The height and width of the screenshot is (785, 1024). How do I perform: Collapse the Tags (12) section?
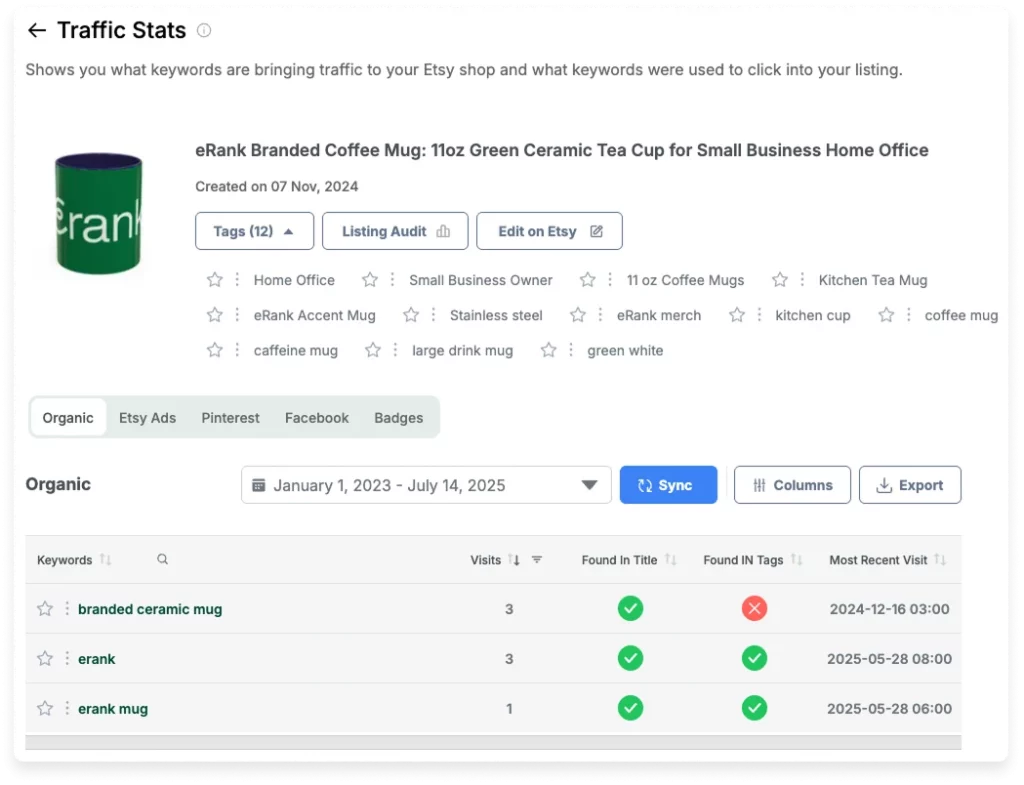tap(254, 231)
